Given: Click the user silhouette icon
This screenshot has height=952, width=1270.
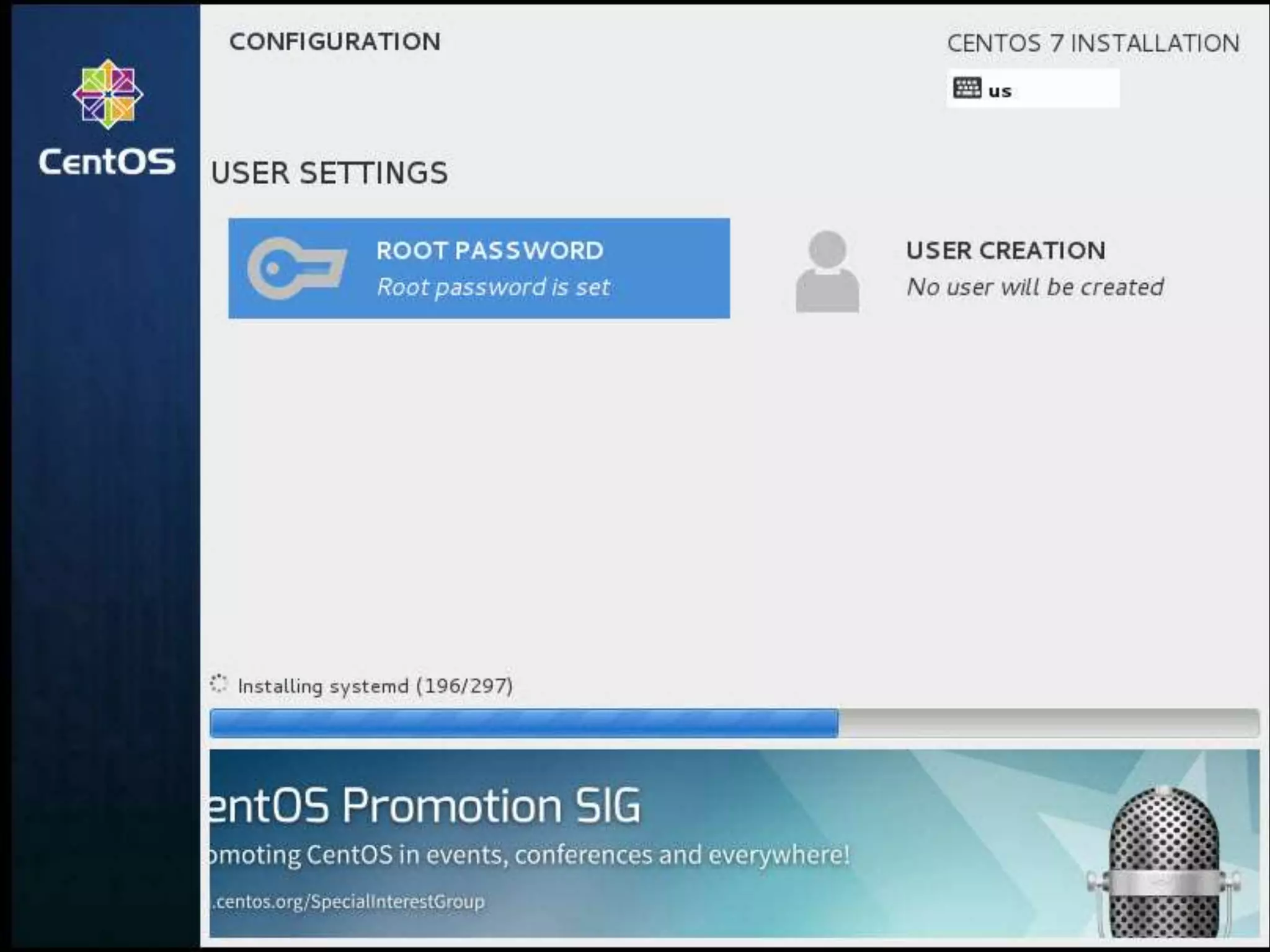Looking at the screenshot, I should click(827, 271).
